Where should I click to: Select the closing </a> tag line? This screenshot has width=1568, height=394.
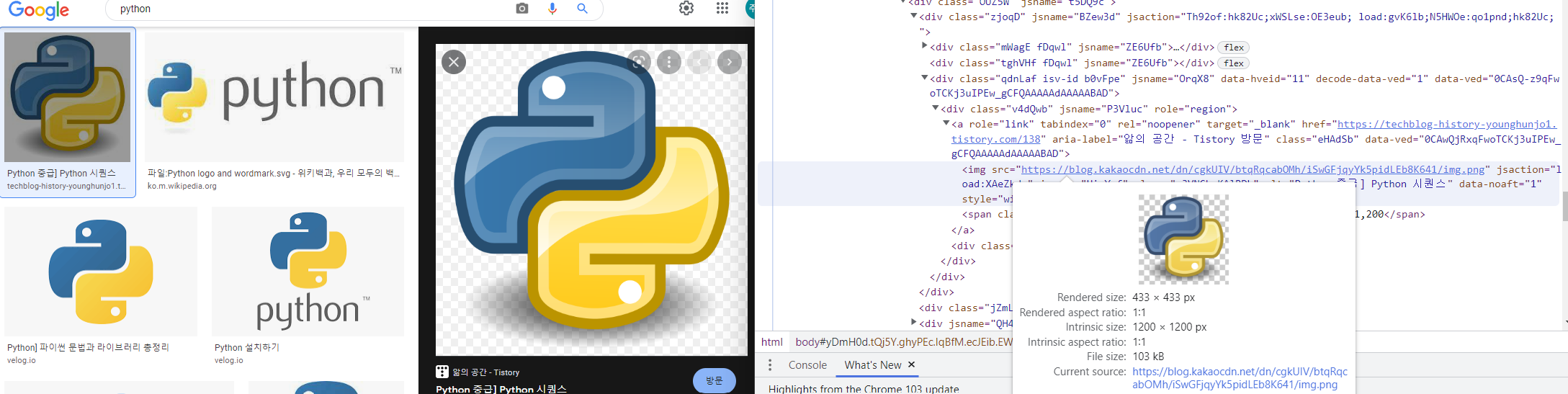963,230
